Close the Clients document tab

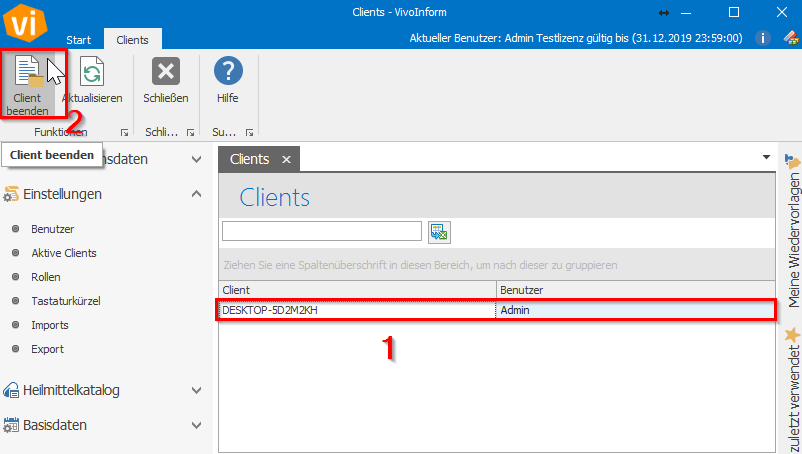[x=286, y=160]
